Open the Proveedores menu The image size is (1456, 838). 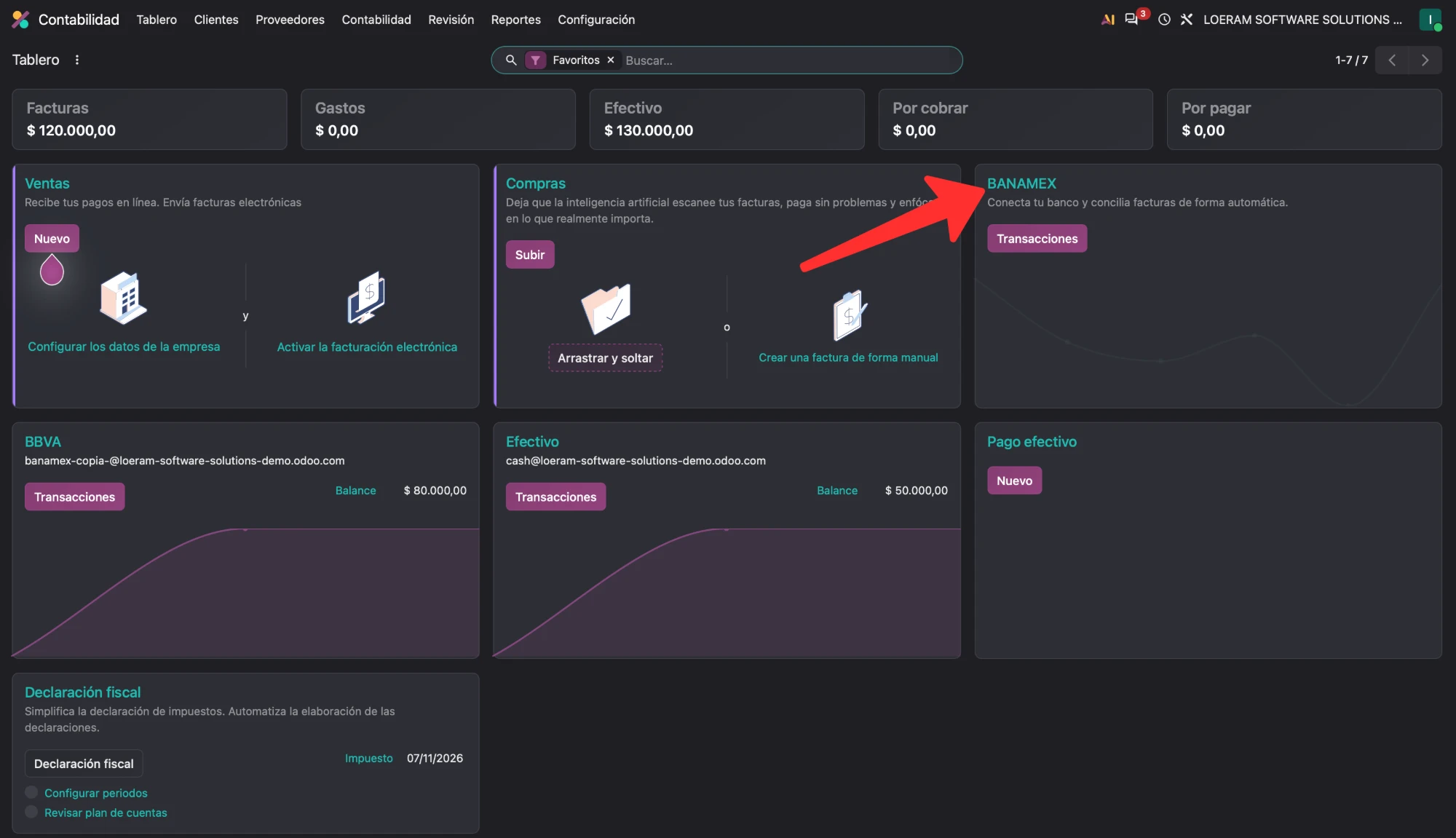pos(290,20)
